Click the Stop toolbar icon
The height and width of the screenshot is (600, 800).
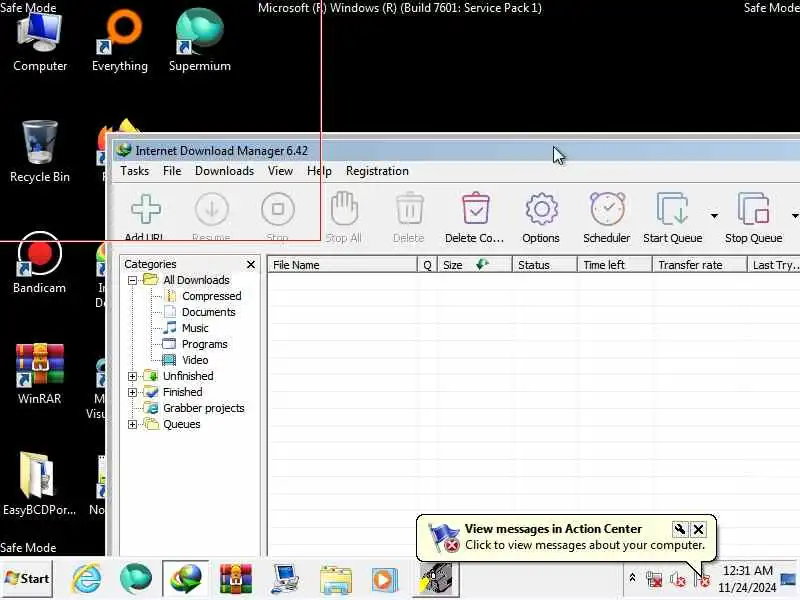tap(278, 209)
